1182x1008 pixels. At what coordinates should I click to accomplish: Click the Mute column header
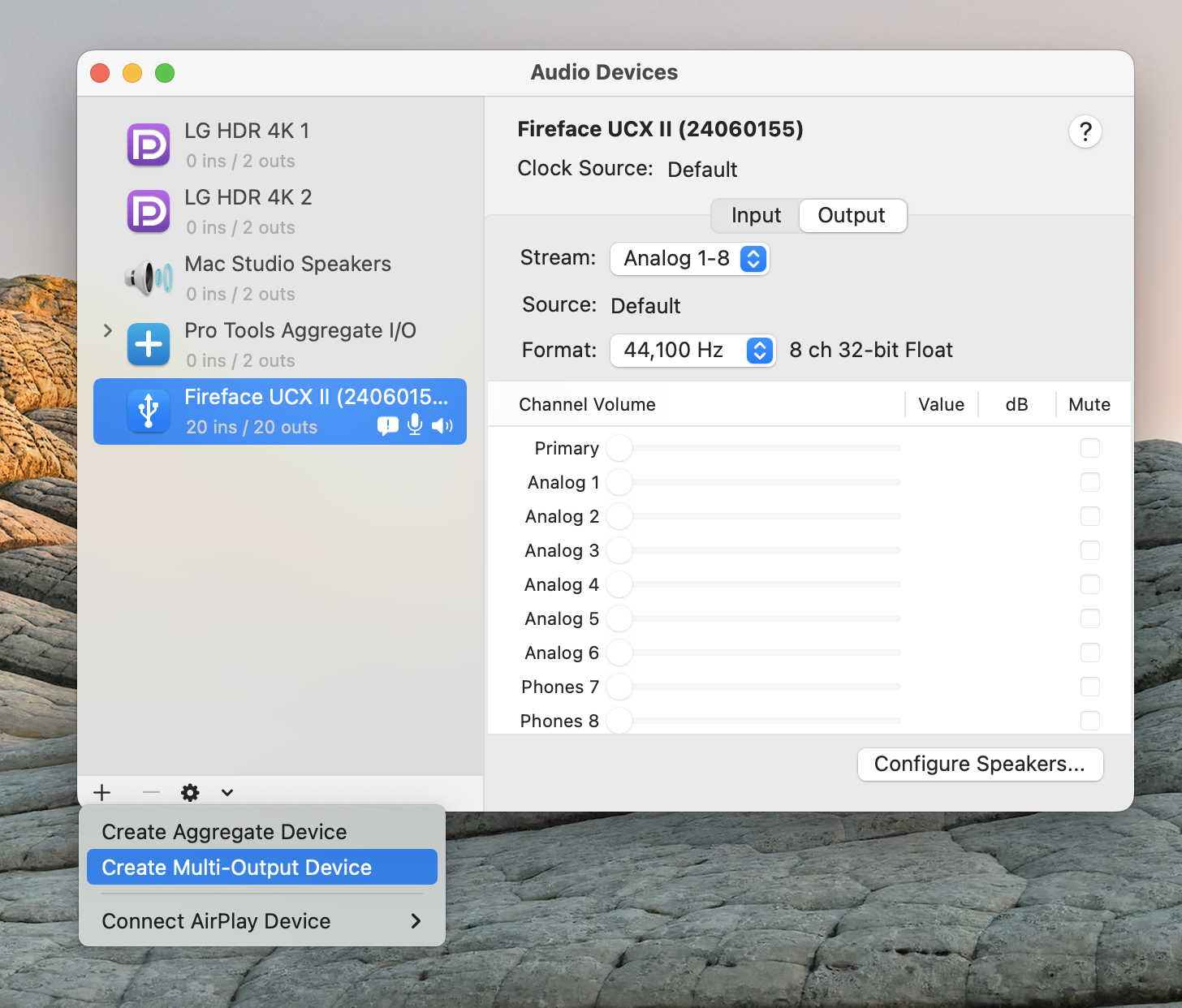click(1089, 404)
